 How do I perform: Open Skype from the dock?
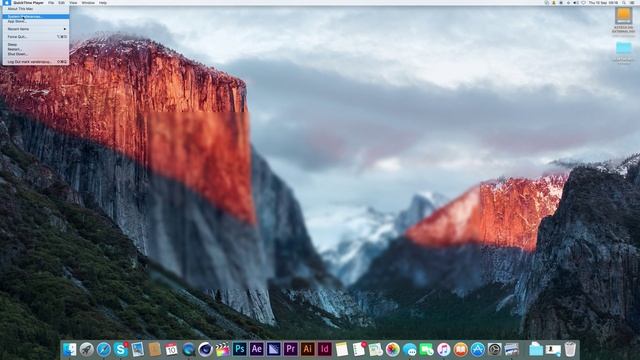coord(121,349)
